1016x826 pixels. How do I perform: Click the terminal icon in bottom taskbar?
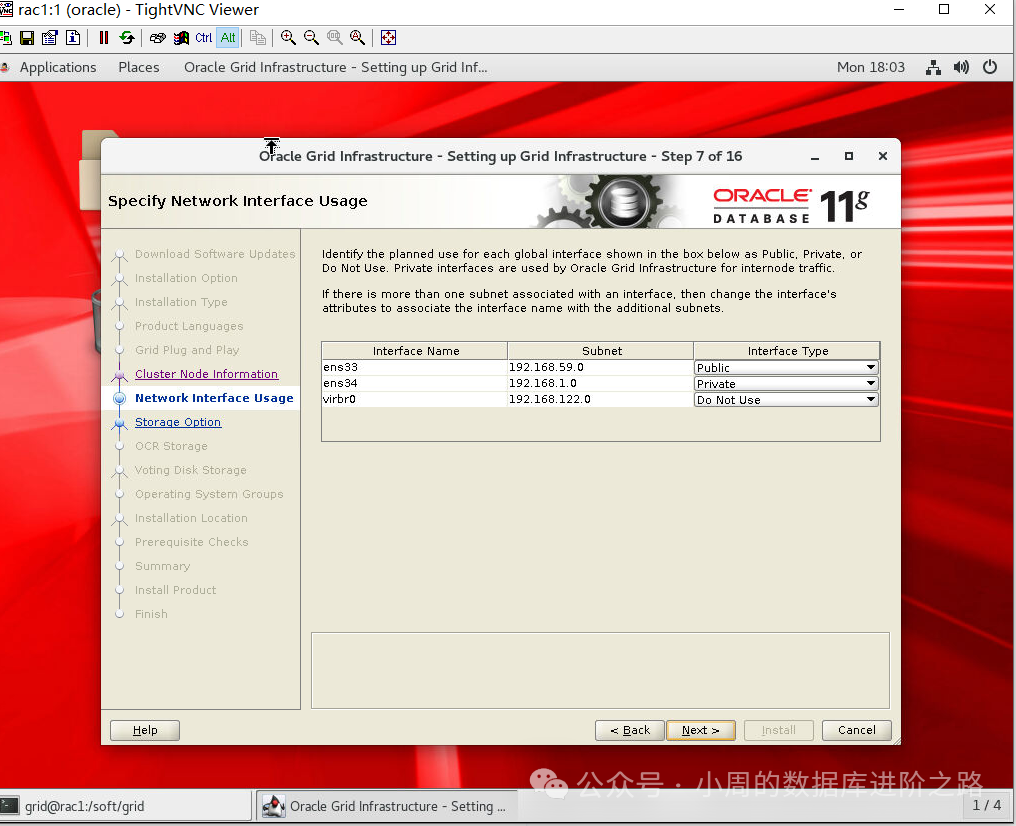(10, 807)
